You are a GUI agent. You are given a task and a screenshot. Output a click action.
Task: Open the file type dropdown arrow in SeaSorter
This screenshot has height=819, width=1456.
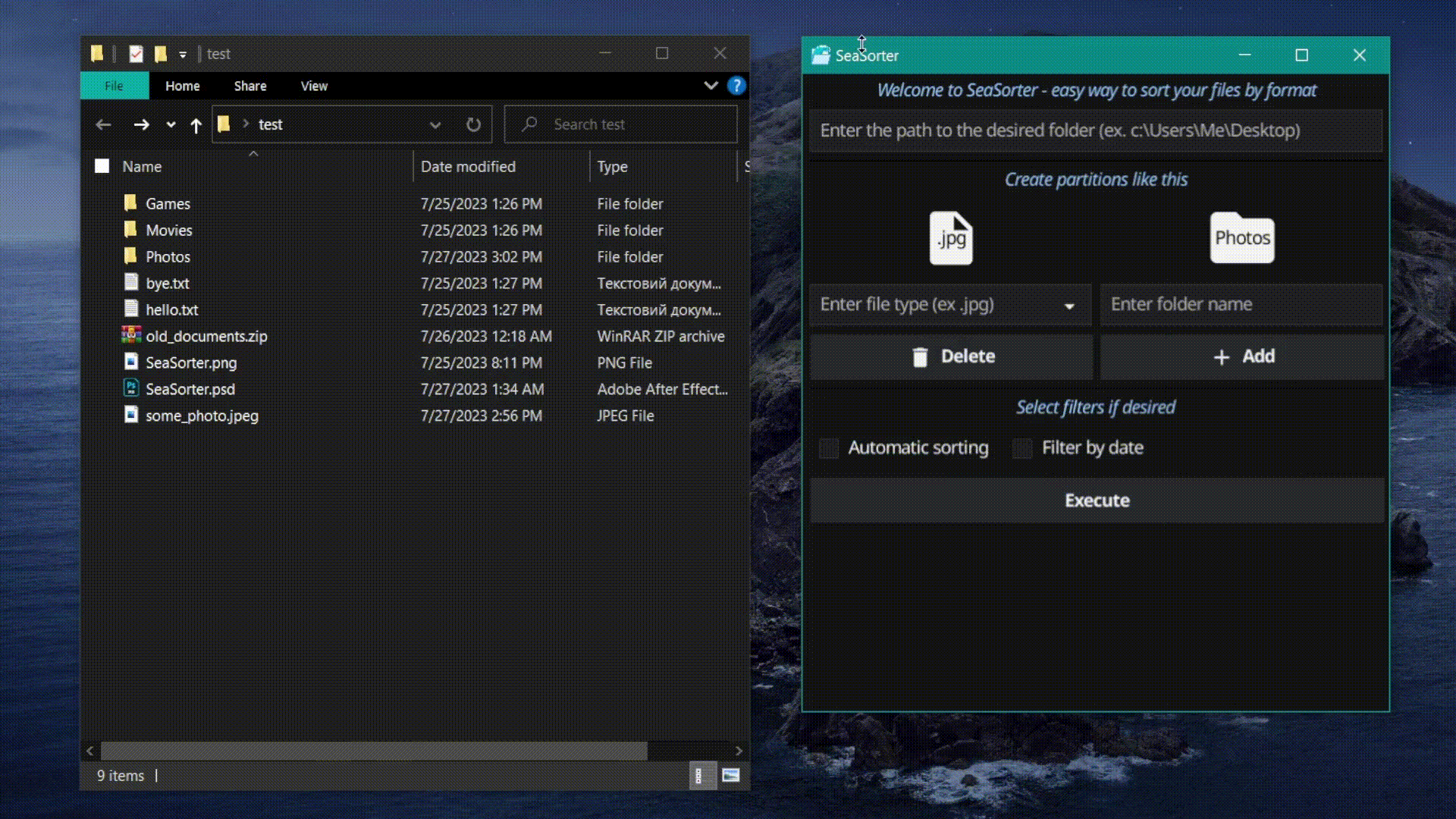(x=1069, y=306)
